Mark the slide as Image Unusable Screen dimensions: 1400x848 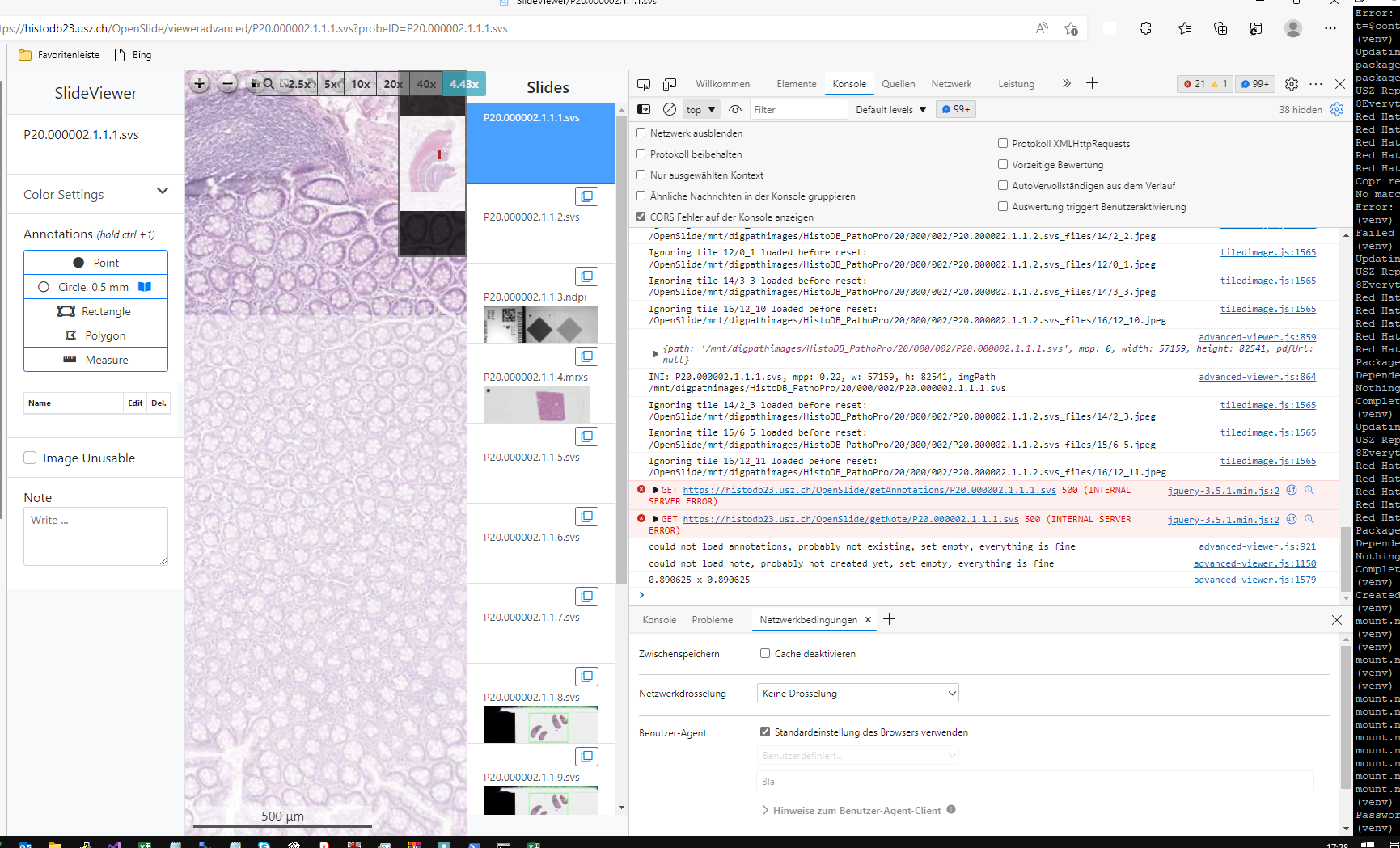30,457
